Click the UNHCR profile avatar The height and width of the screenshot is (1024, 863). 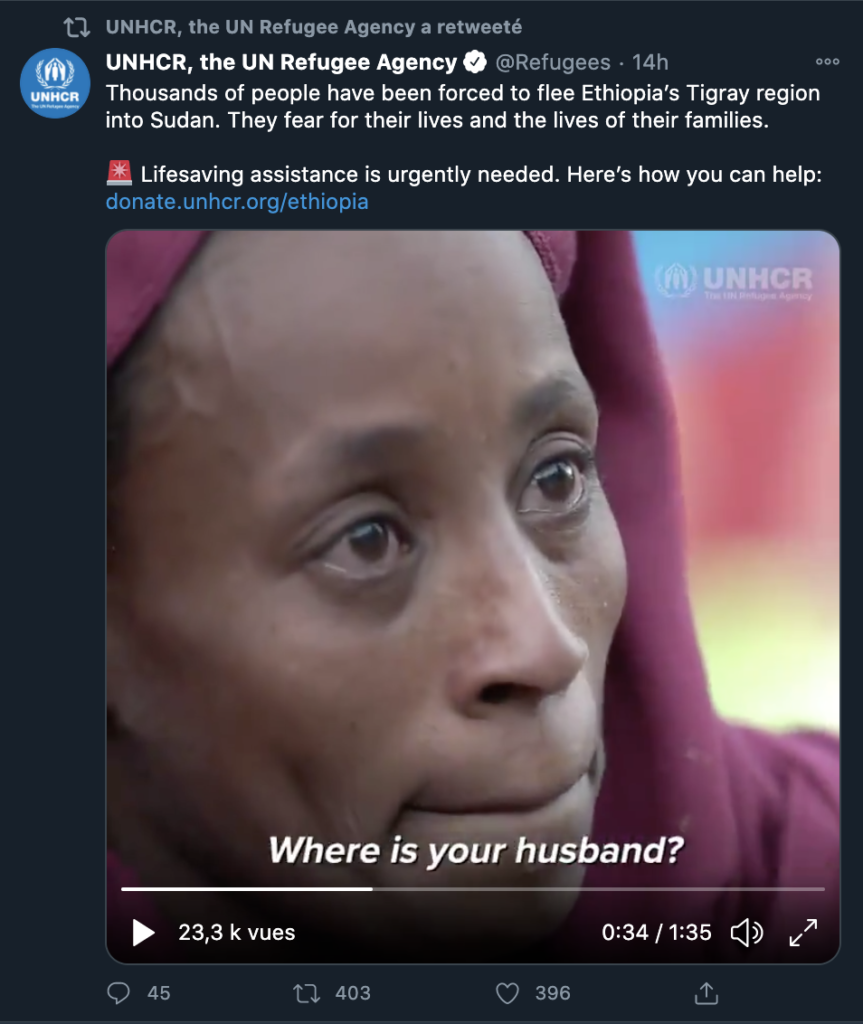pyautogui.click(x=56, y=83)
